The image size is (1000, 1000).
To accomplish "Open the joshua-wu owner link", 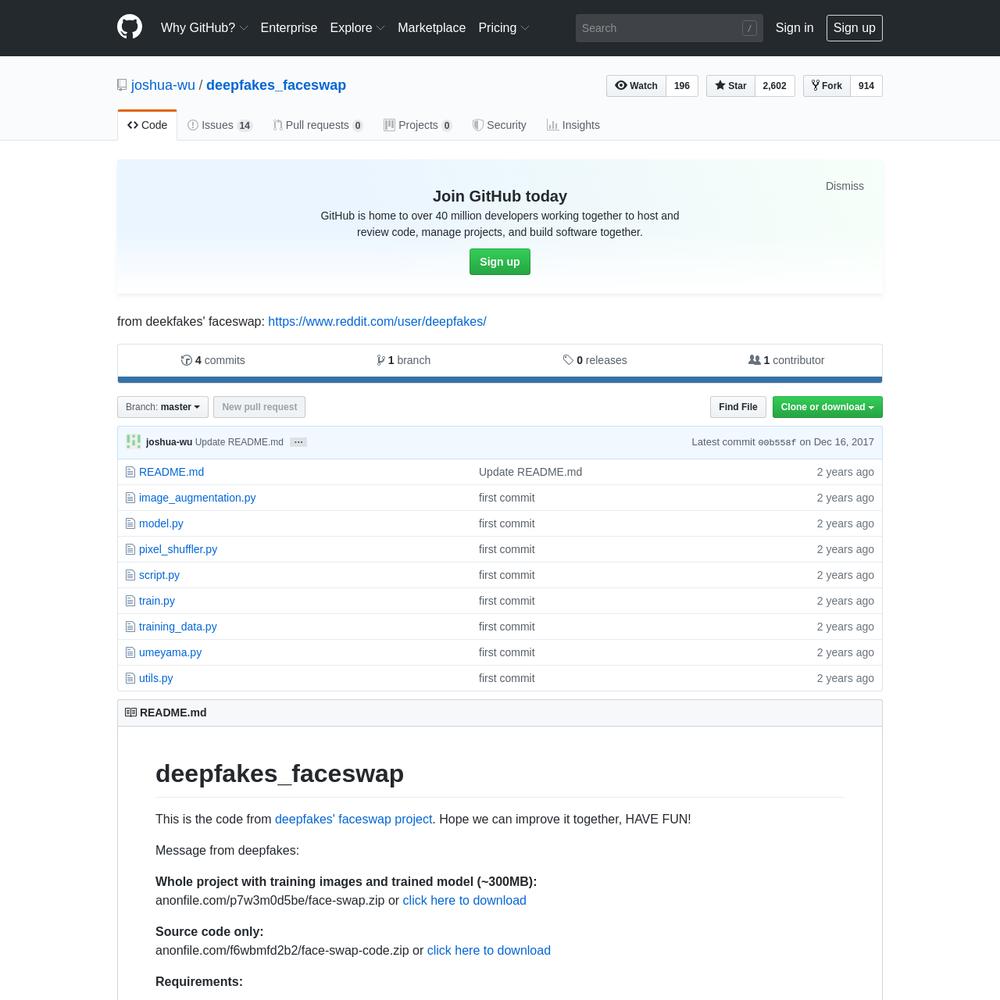I will [x=163, y=85].
